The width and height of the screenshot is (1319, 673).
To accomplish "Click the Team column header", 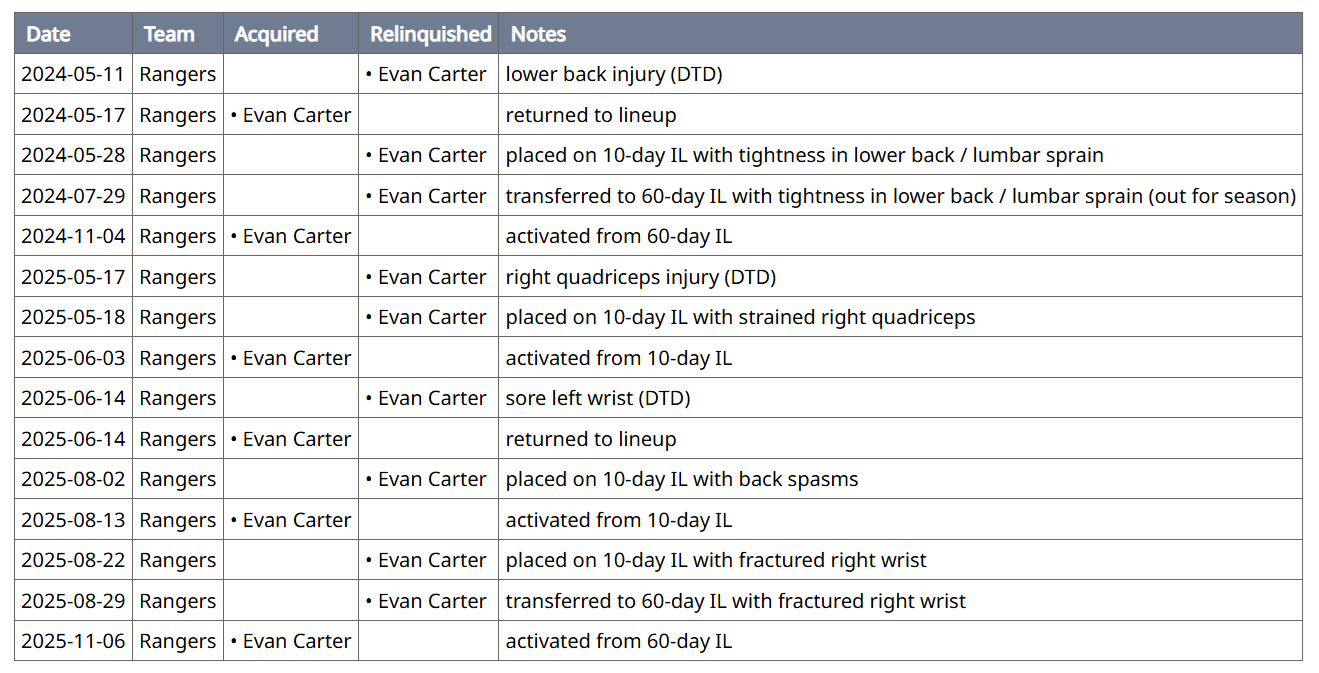I will pyautogui.click(x=169, y=34).
